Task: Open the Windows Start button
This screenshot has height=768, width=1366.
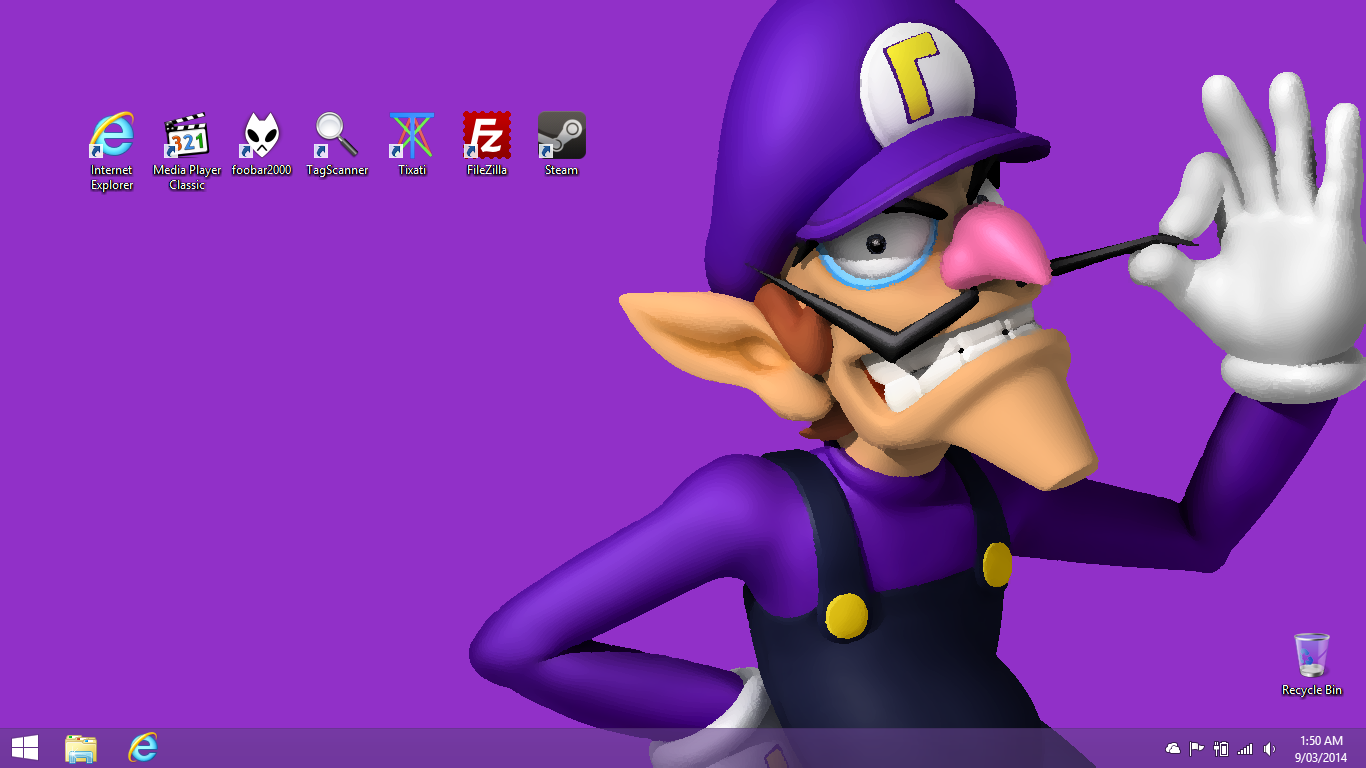Action: [25, 748]
